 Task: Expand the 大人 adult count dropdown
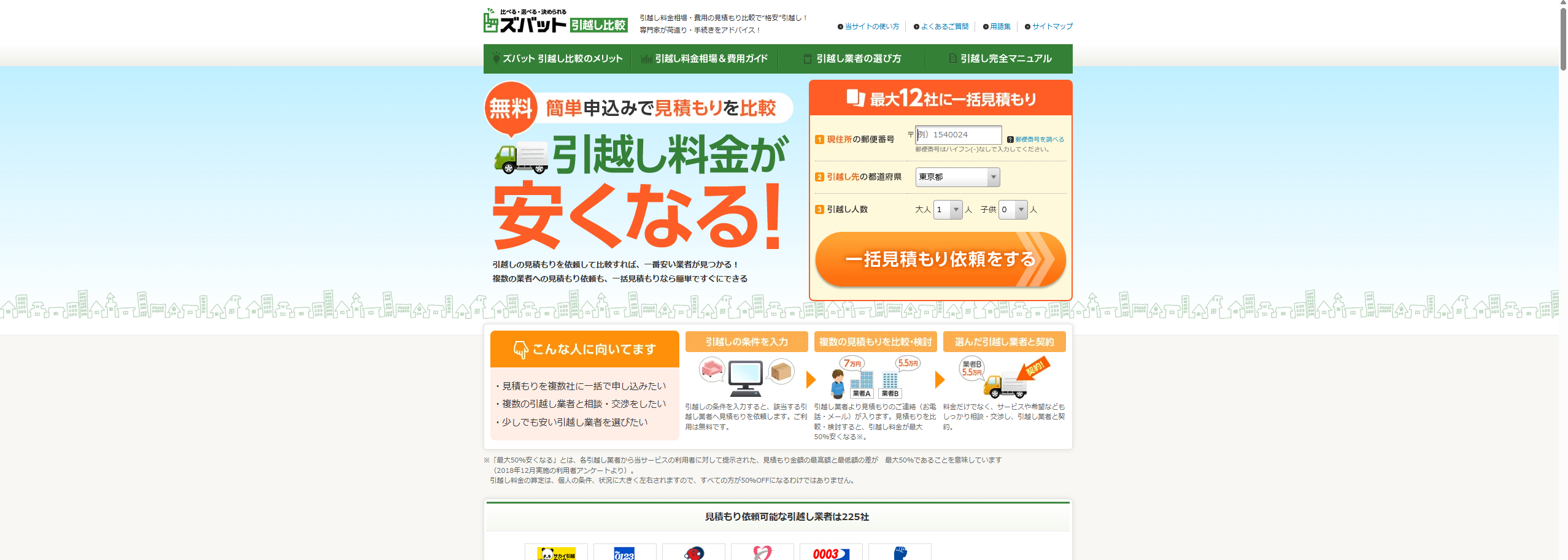948,210
